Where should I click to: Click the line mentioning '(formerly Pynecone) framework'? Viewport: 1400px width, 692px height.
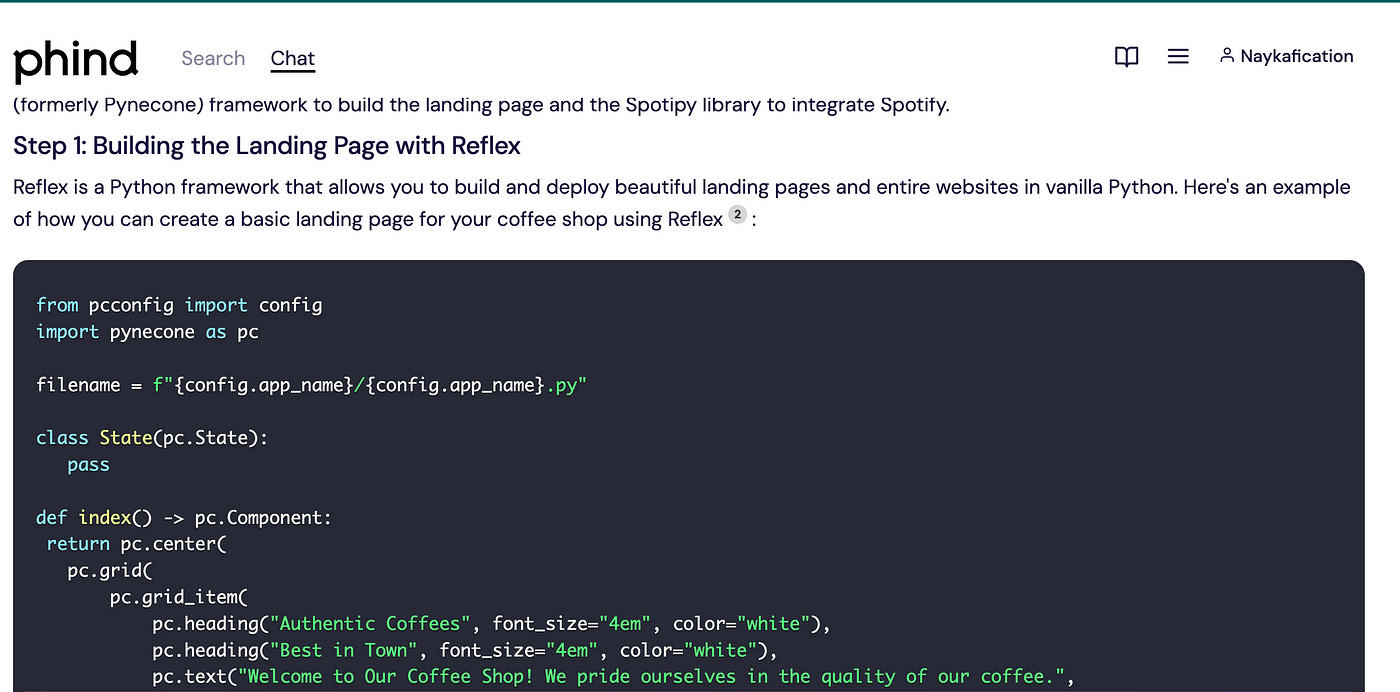click(481, 104)
